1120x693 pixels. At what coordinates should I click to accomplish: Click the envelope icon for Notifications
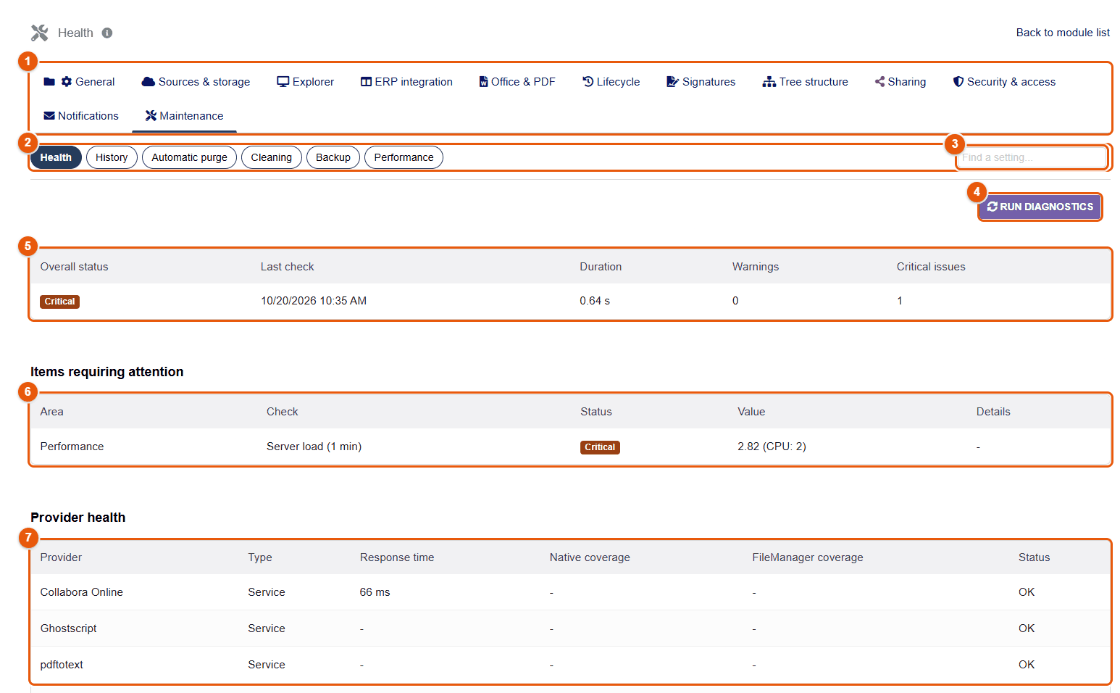tap(49, 116)
